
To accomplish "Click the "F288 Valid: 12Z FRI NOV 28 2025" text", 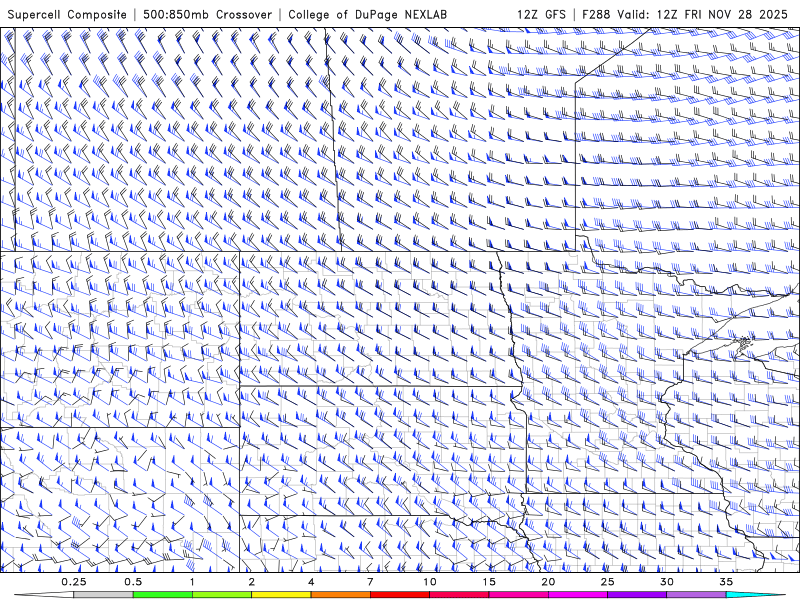I will (x=685, y=15).
